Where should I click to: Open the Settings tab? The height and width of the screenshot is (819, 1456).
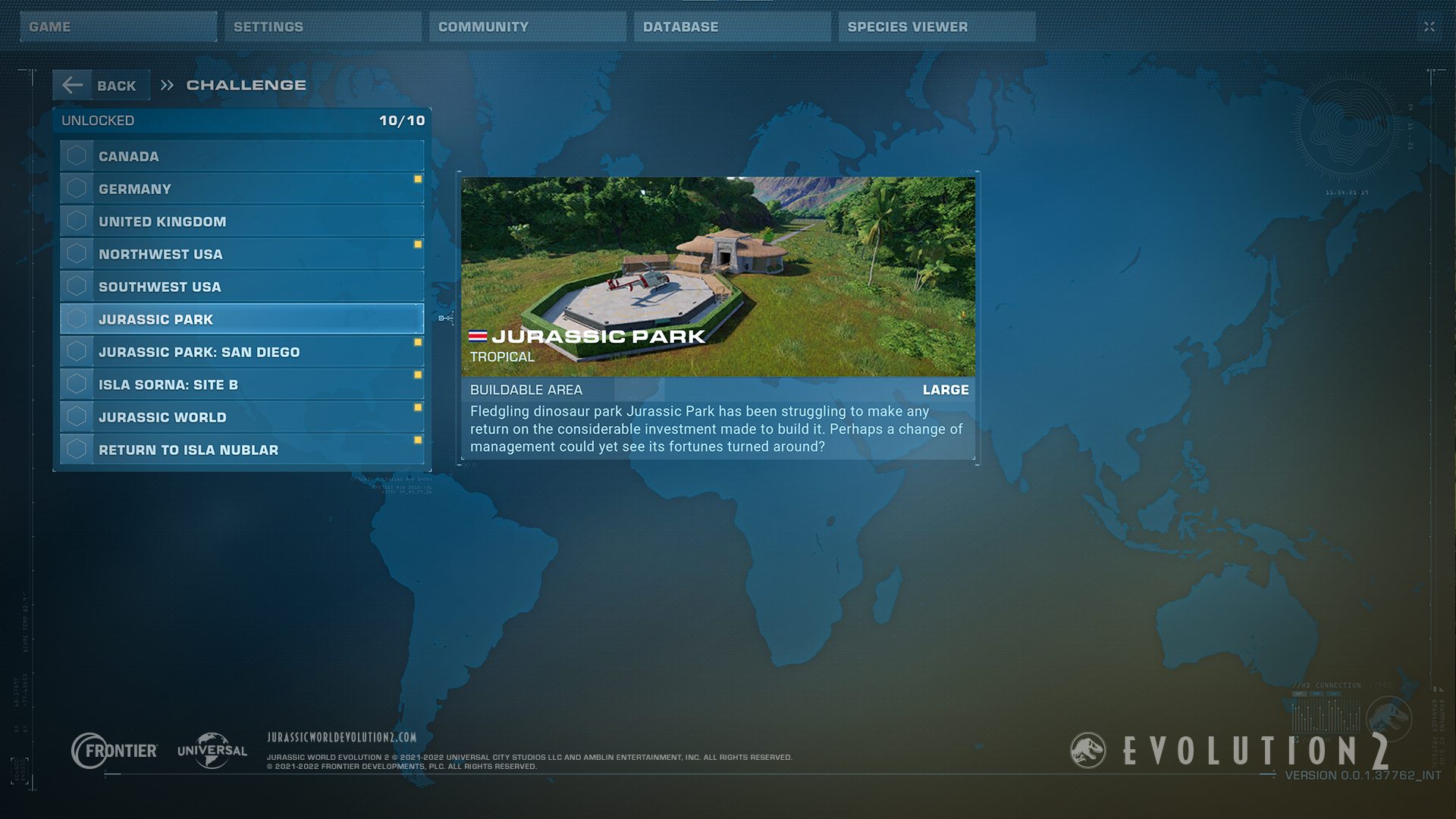(323, 27)
